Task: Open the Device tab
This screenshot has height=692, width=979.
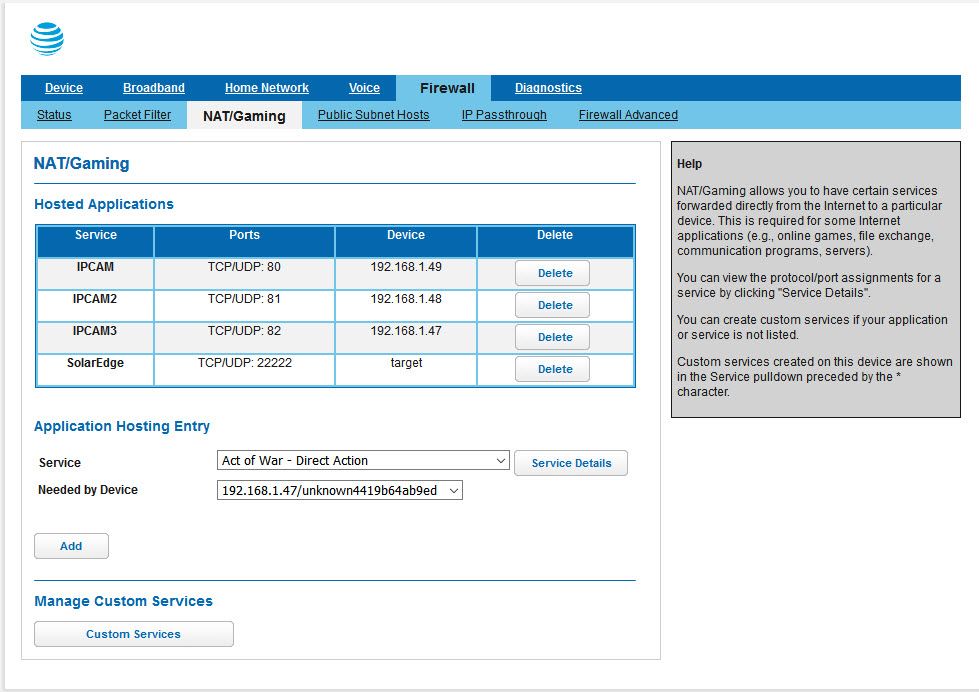Action: (63, 88)
